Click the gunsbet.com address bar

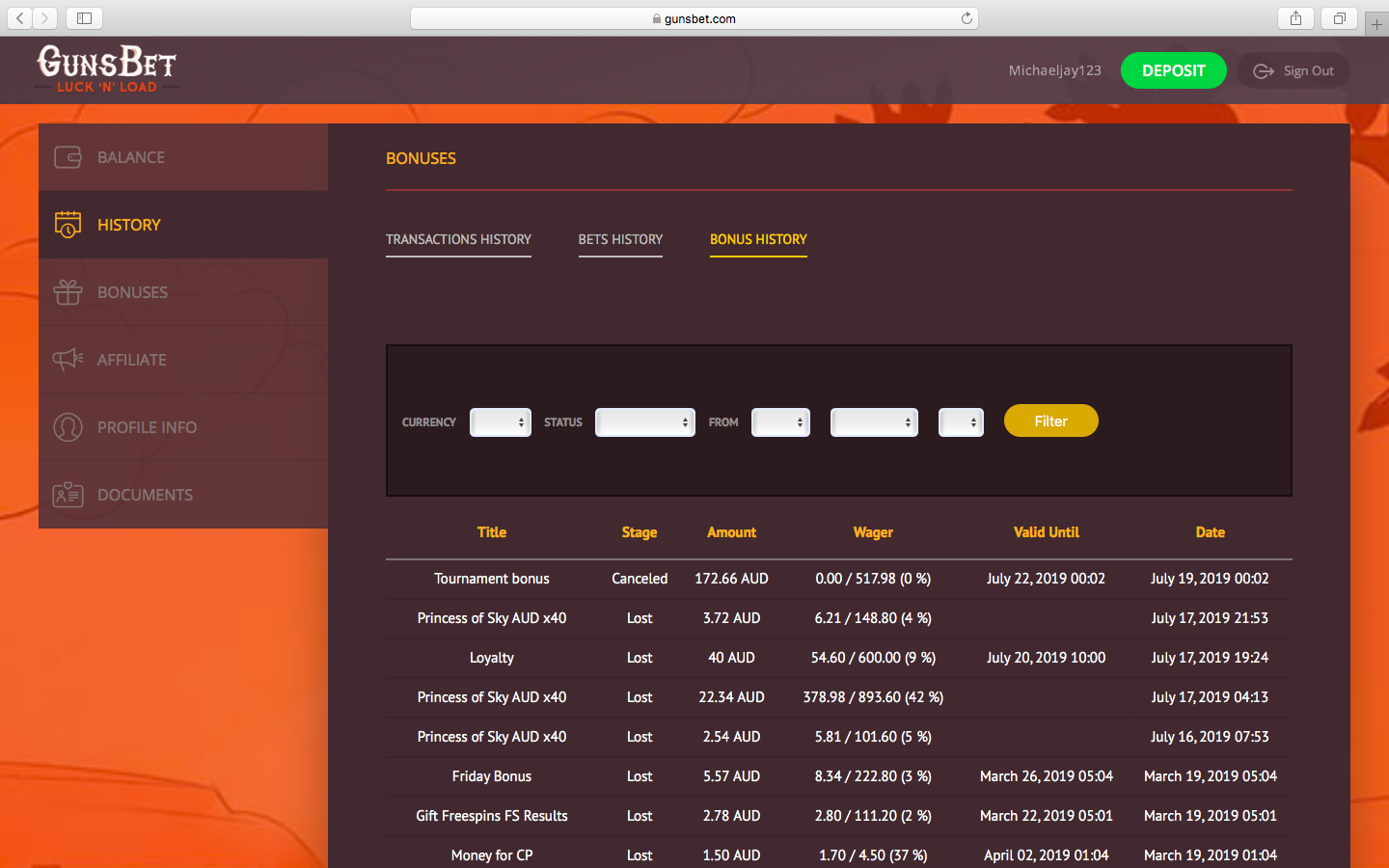(694, 18)
